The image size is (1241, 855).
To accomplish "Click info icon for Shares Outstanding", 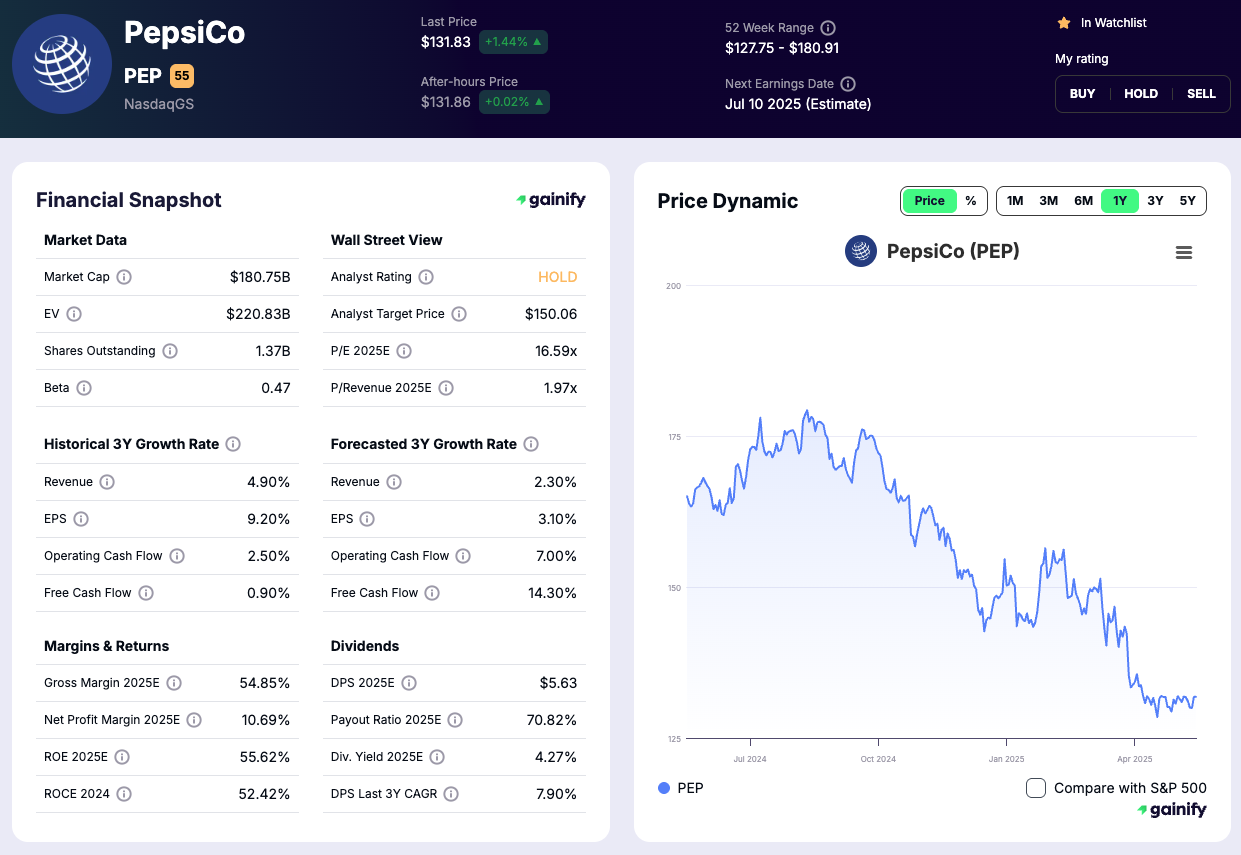I will [170, 351].
